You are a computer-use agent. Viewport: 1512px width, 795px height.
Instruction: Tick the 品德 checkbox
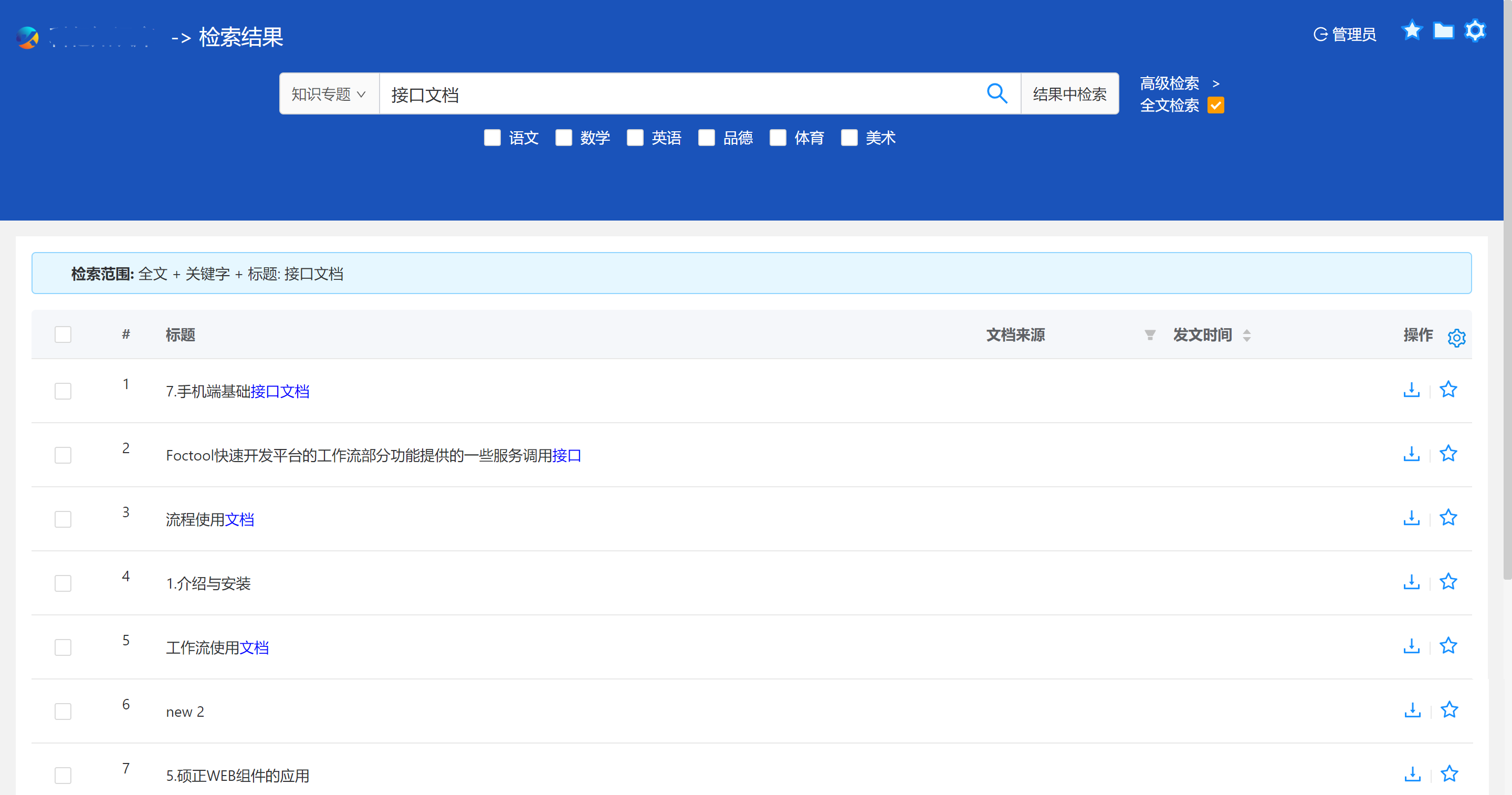coord(707,138)
